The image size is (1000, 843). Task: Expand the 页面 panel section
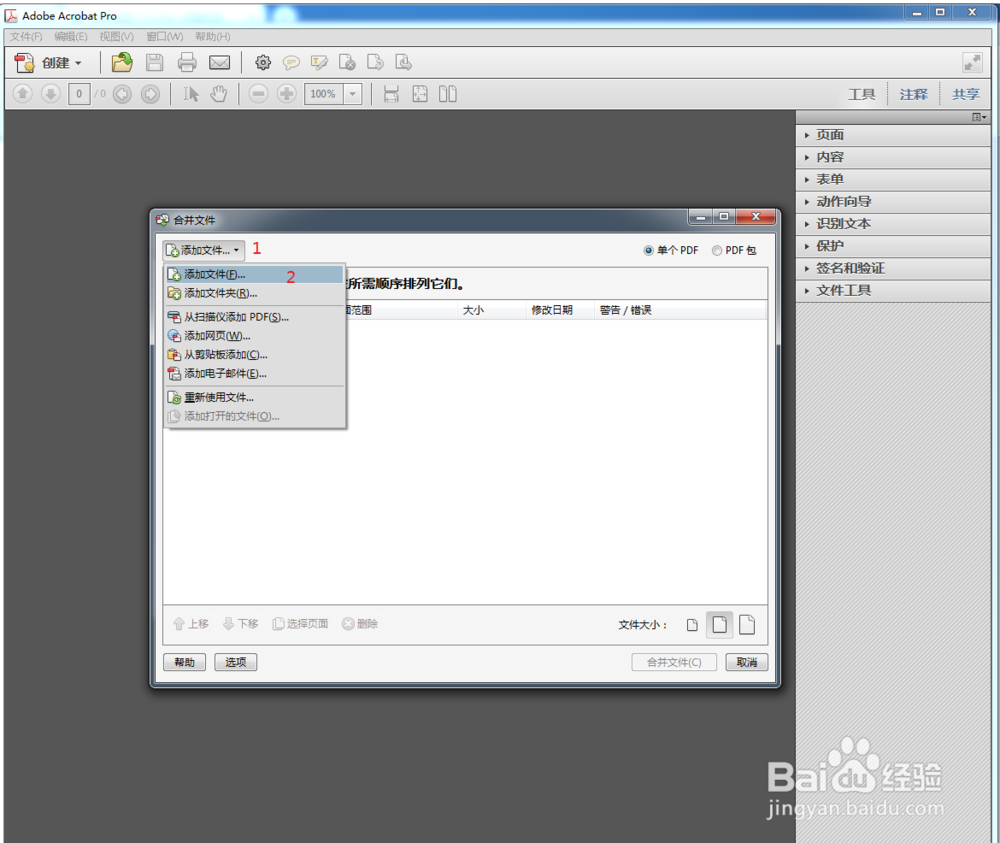click(893, 135)
